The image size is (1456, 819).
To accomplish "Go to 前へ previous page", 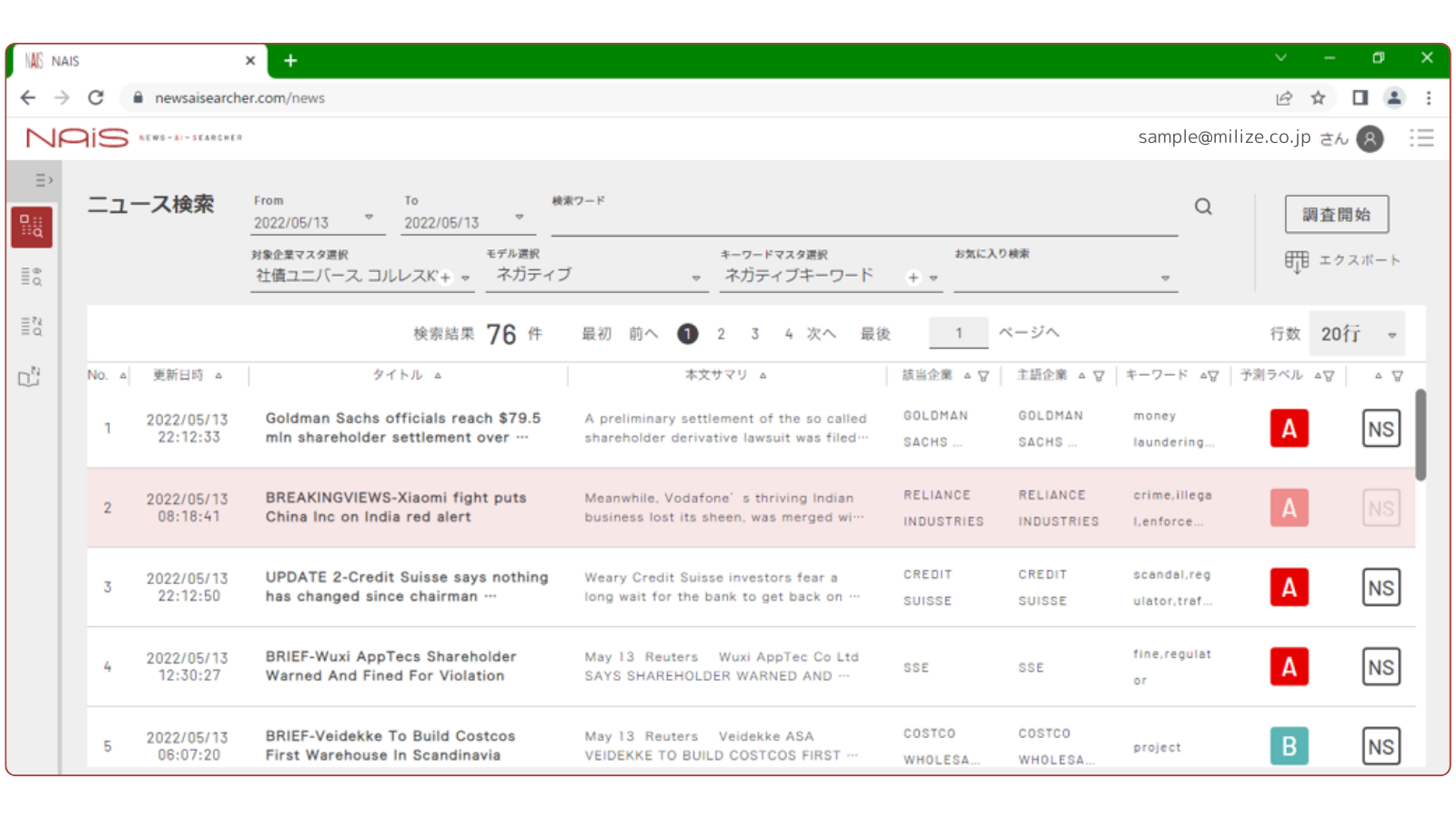I will pyautogui.click(x=643, y=334).
